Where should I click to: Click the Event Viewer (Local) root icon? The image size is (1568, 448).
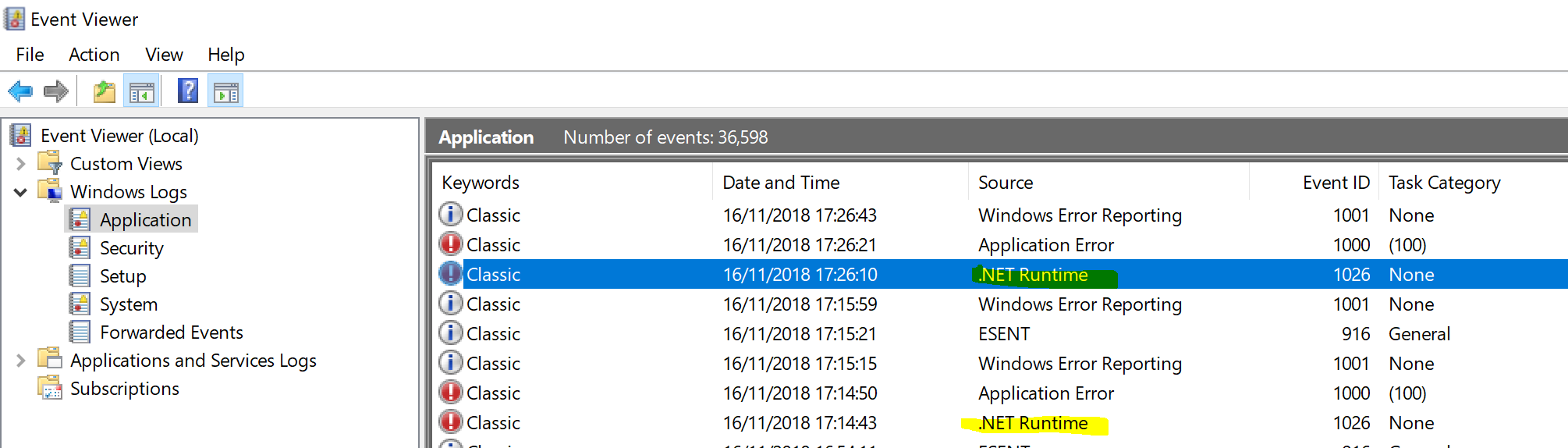click(21, 135)
